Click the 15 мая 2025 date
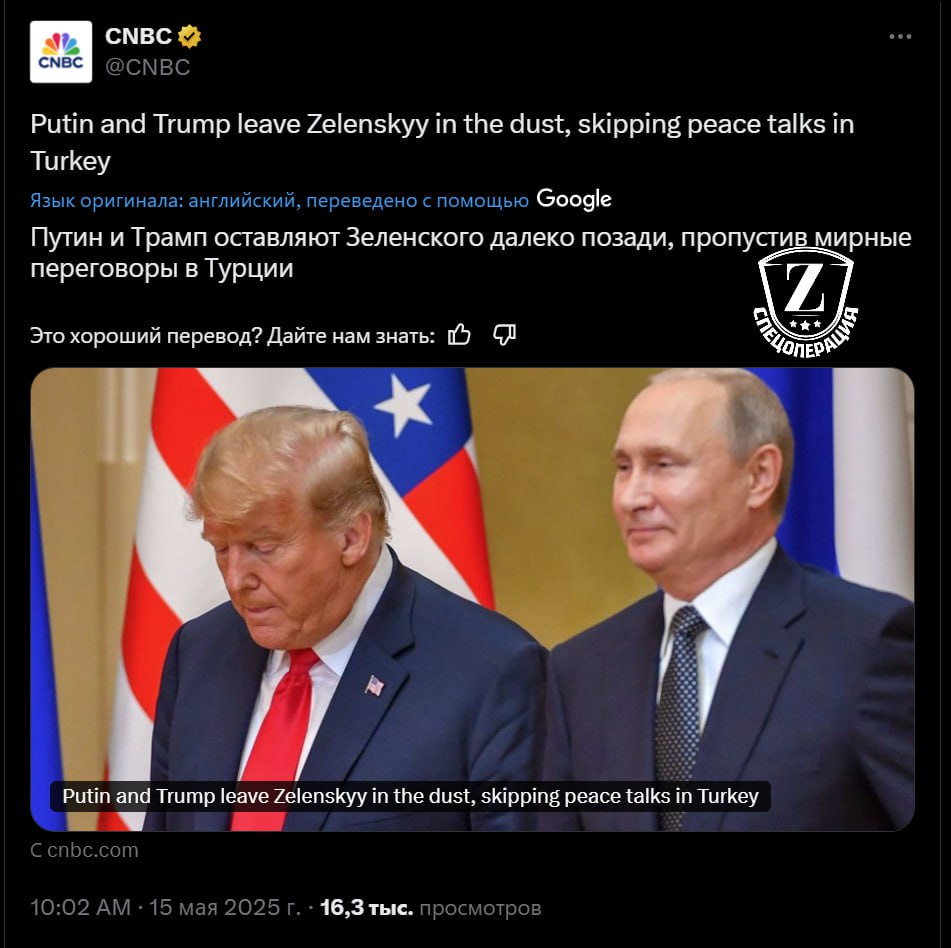 coord(225,907)
